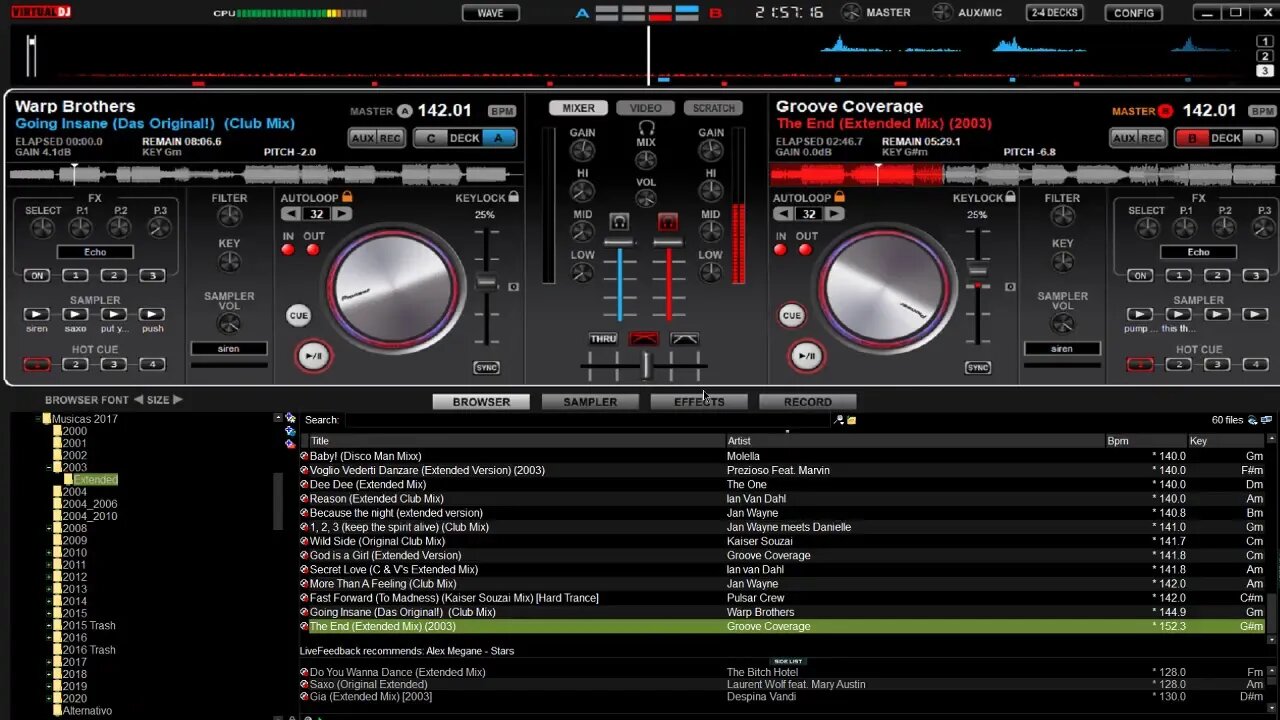Viewport: 1280px width, 720px height.
Task: Switch to the MIXER panel tab
Action: 578,108
